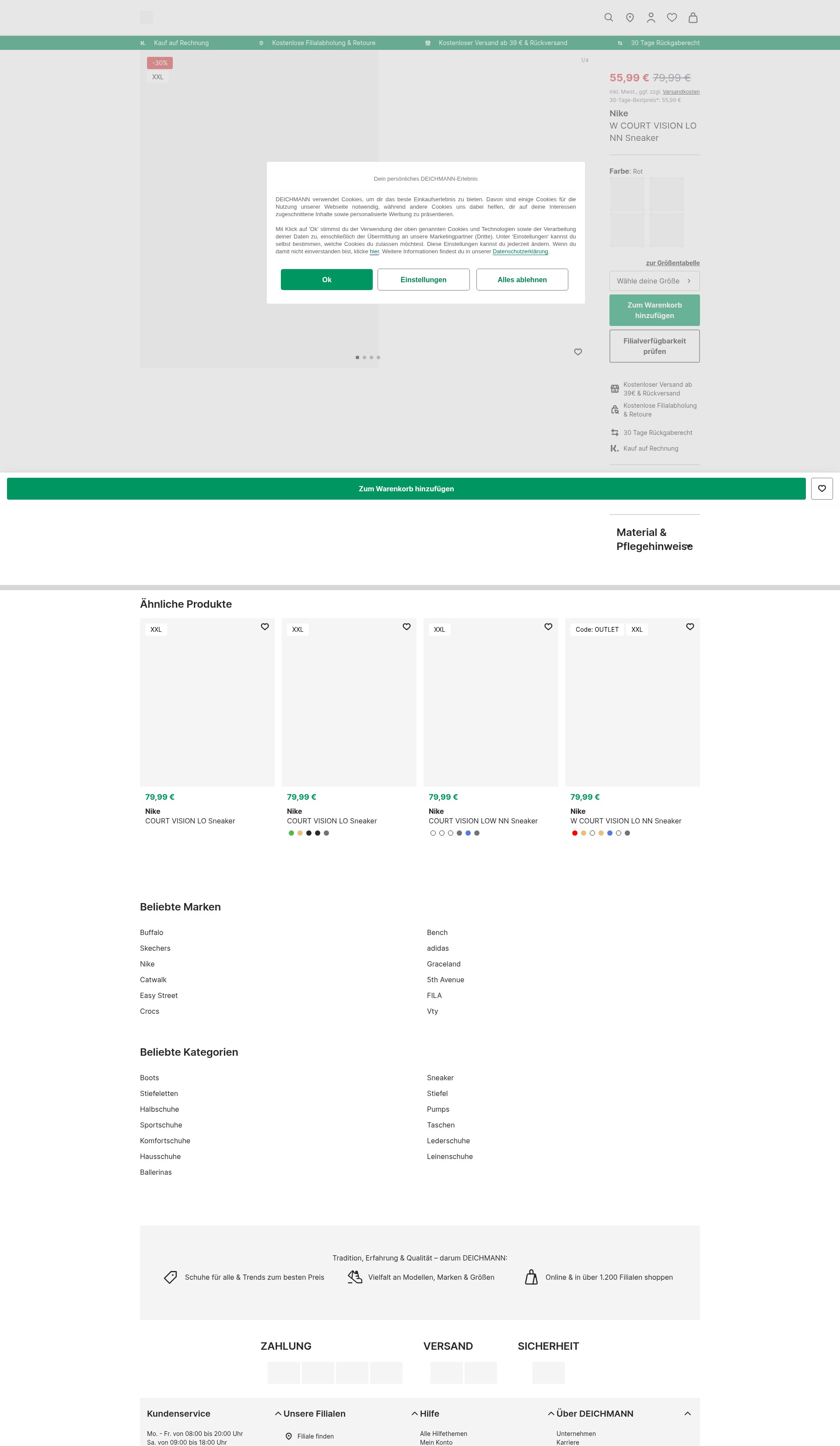Open the search icon in header
840x1446 pixels.
(609, 18)
